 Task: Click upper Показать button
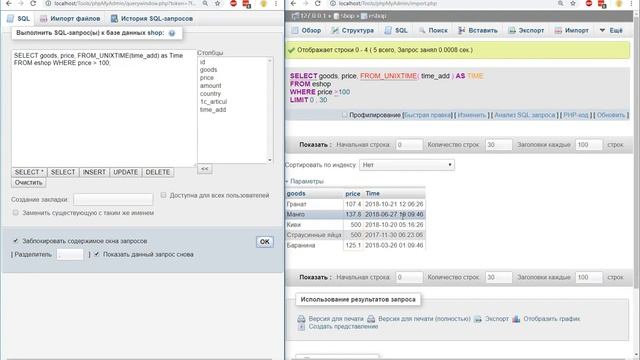315,144
